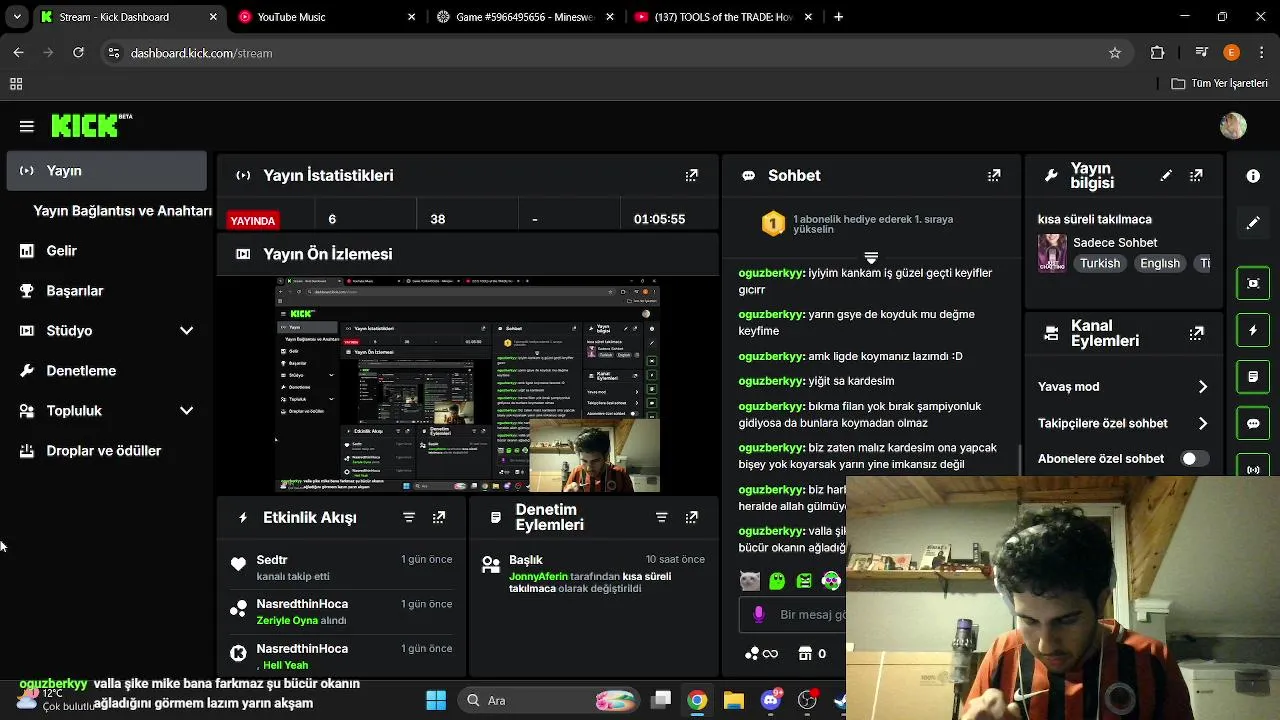Toggle moderation log document icon in right sidebar
This screenshot has height=720, width=1280.
click(x=1253, y=377)
